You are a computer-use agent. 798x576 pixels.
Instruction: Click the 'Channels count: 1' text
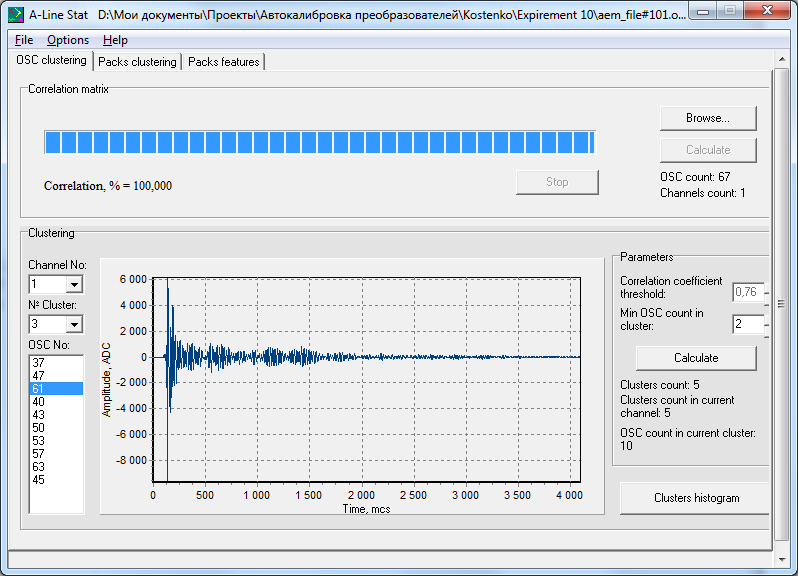pyautogui.click(x=702, y=193)
